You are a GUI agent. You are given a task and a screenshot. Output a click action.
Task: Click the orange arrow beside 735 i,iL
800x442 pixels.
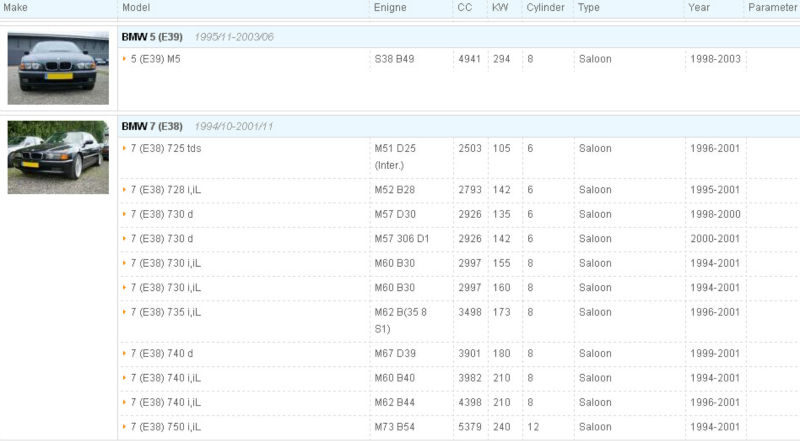[x=124, y=312]
